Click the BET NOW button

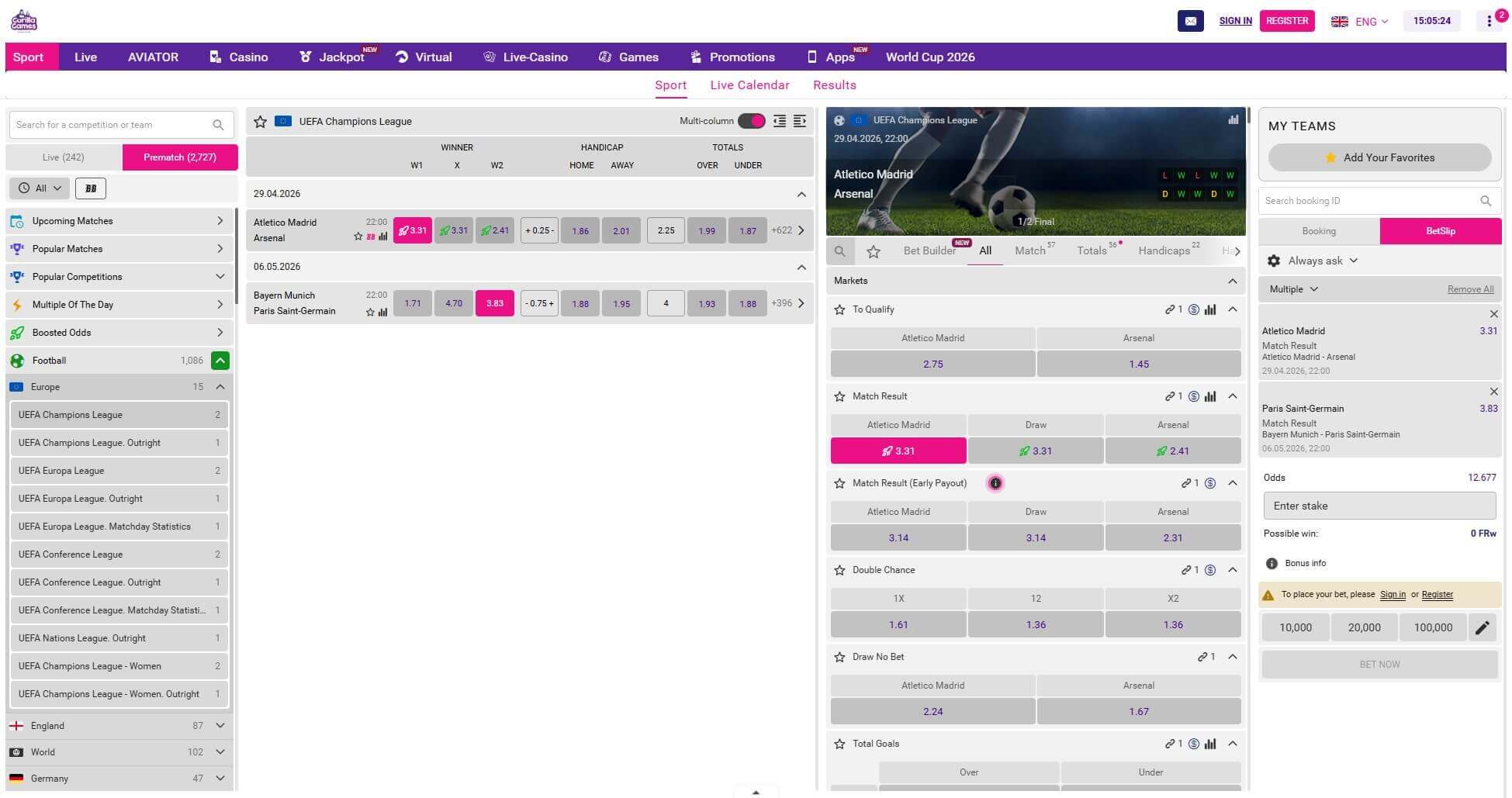tap(1379, 665)
